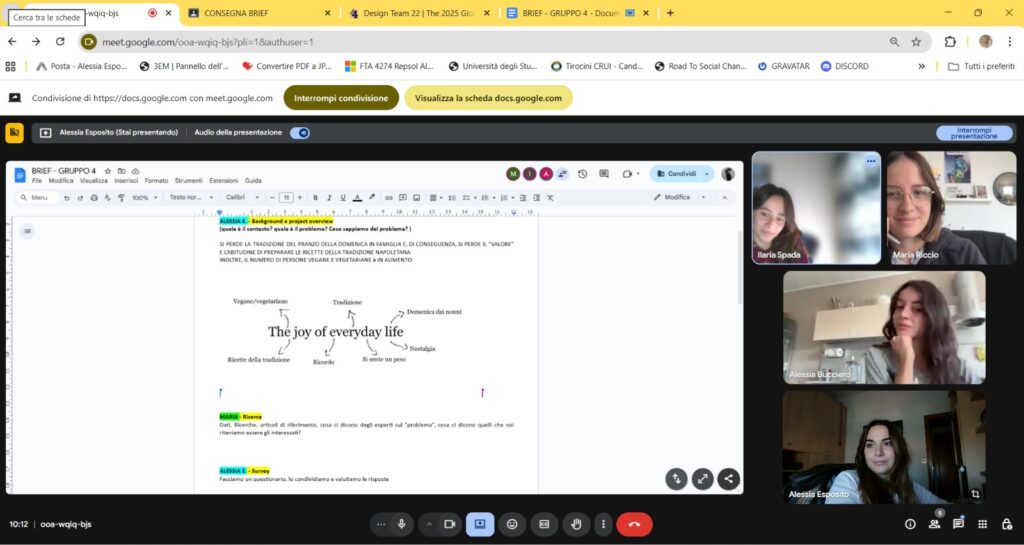Toggle Audio della presentazione switch
This screenshot has width=1024, height=545.
tap(300, 133)
